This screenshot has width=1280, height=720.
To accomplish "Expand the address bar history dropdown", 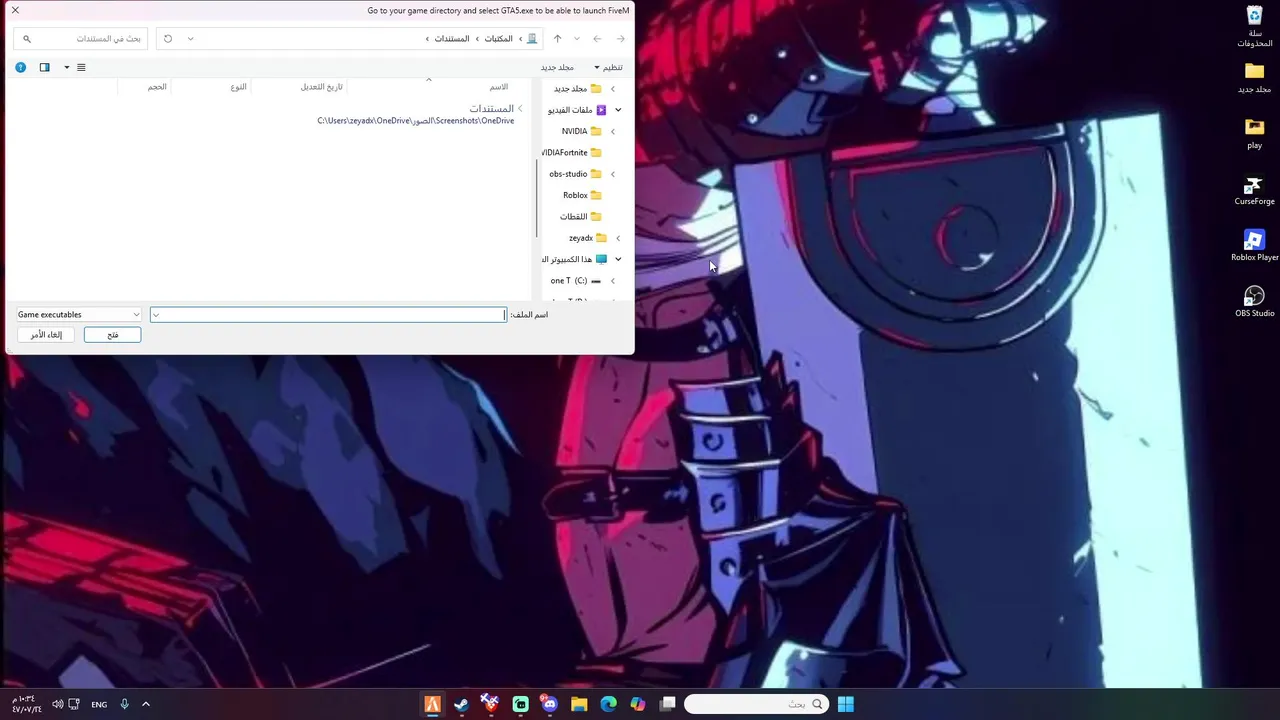I will (190, 39).
